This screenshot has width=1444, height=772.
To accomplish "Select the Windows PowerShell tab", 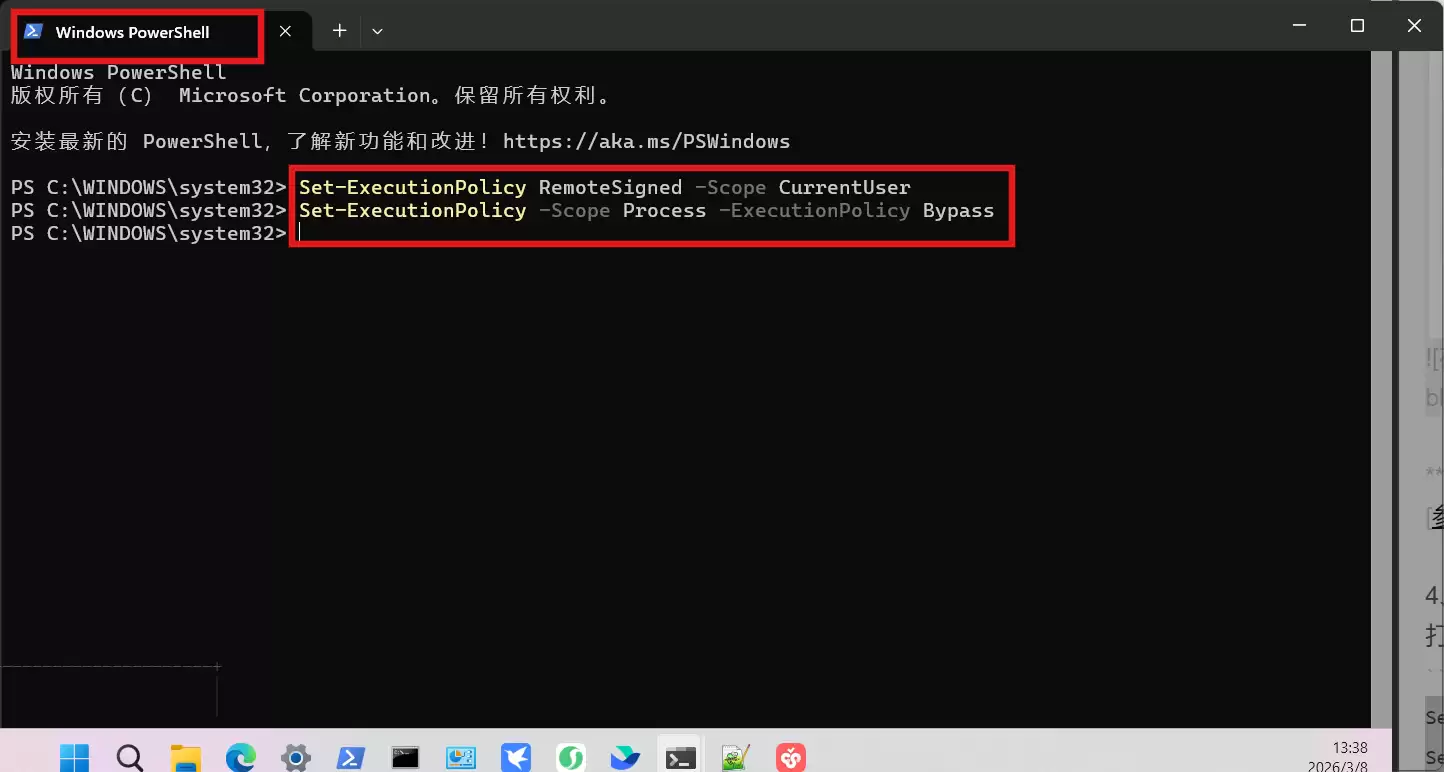I will click(x=135, y=32).
